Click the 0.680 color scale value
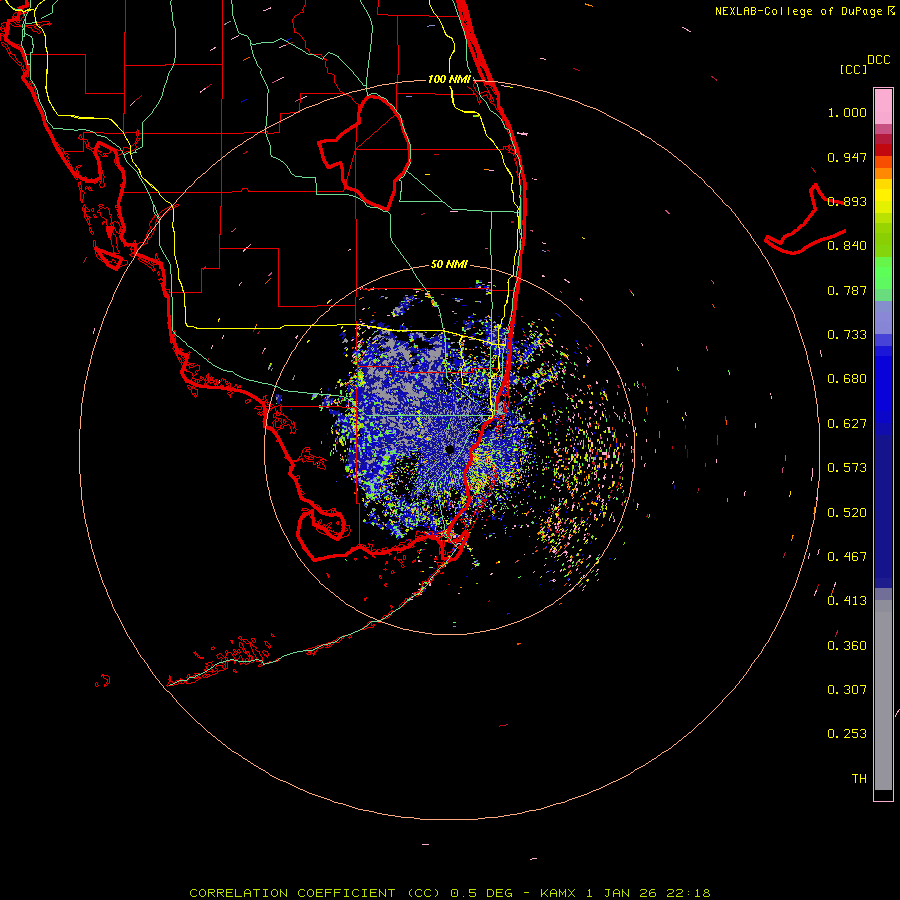The image size is (900, 900). coord(847,379)
